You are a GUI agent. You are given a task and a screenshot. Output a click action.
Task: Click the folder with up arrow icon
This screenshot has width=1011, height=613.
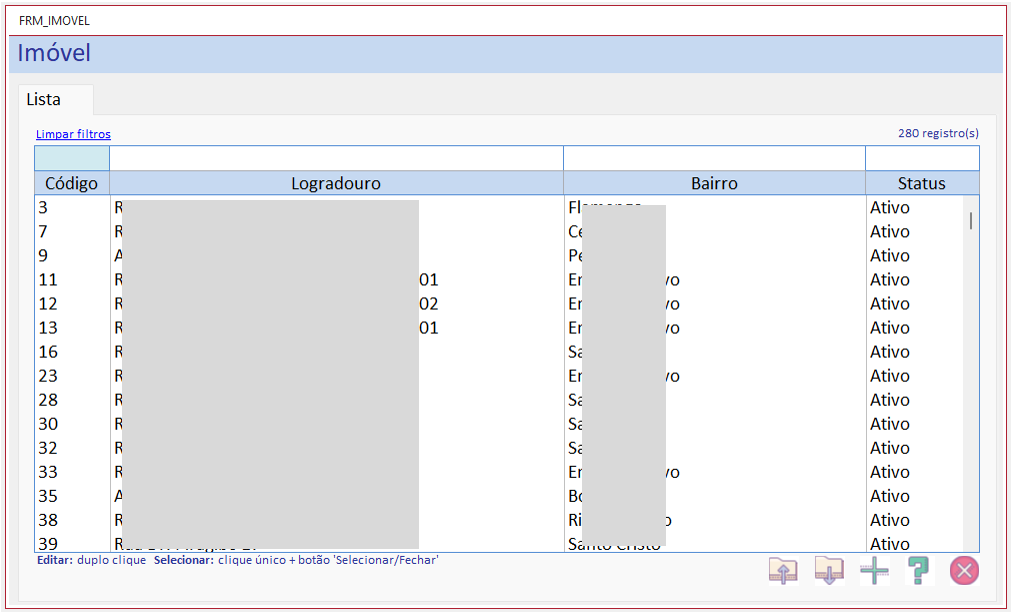[x=783, y=570]
